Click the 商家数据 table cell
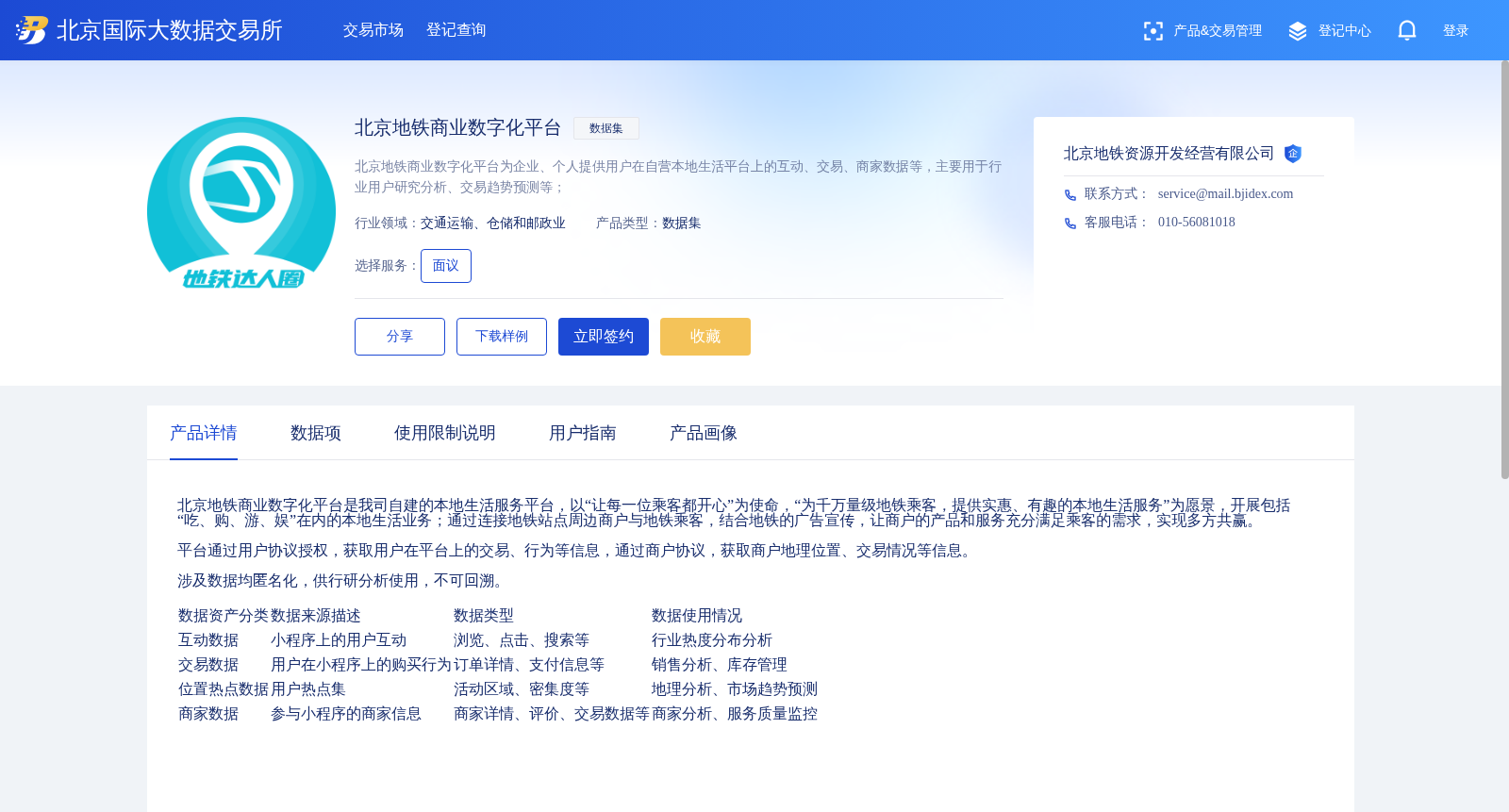The height and width of the screenshot is (812, 1509). (208, 714)
